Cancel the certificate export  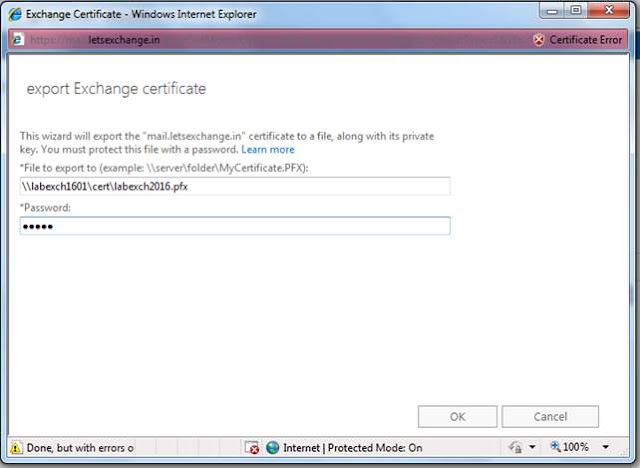[x=550, y=417]
